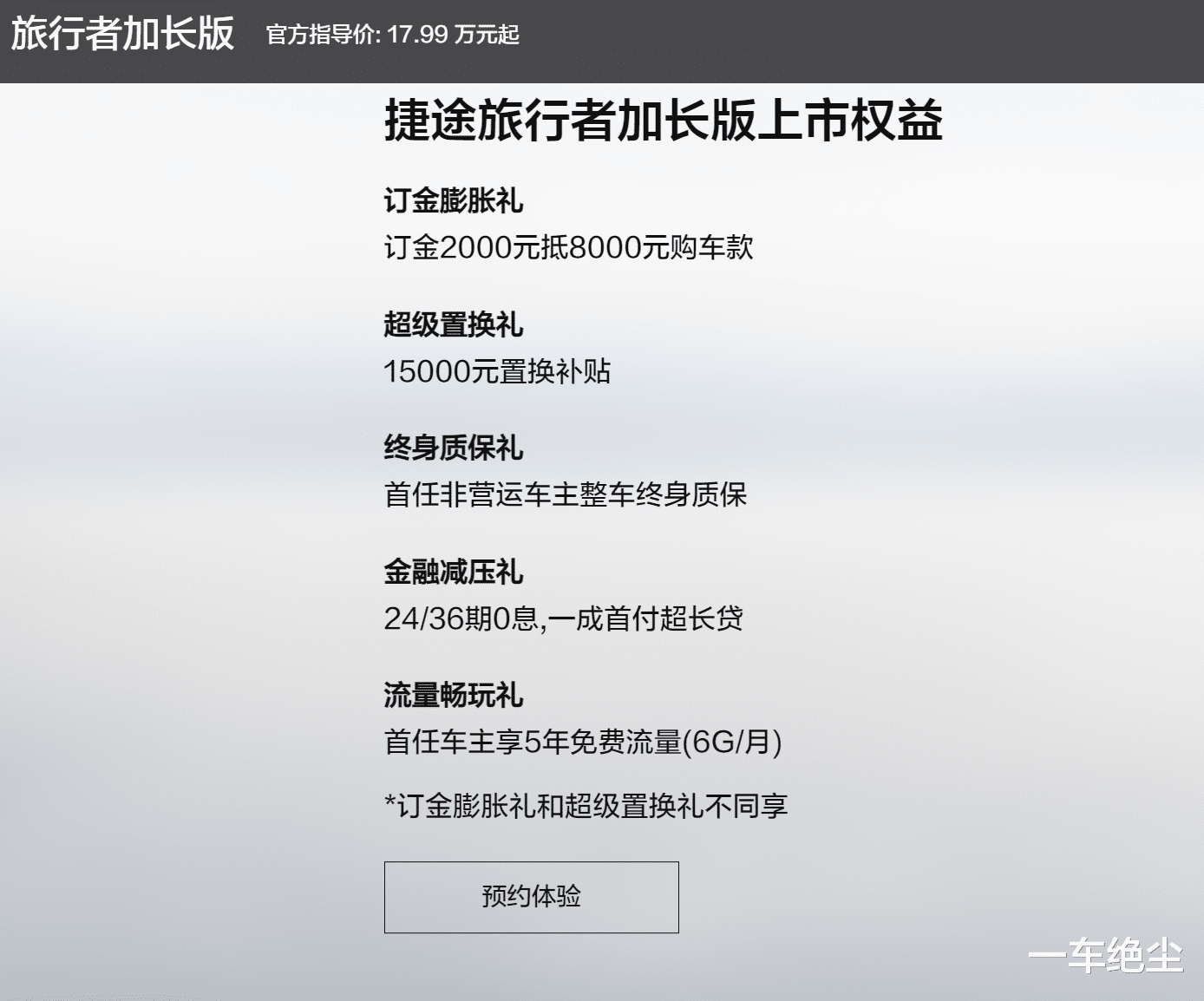This screenshot has height=1001, width=1204.
Task: Select the 15000元置换补贴 line
Action: (x=498, y=372)
